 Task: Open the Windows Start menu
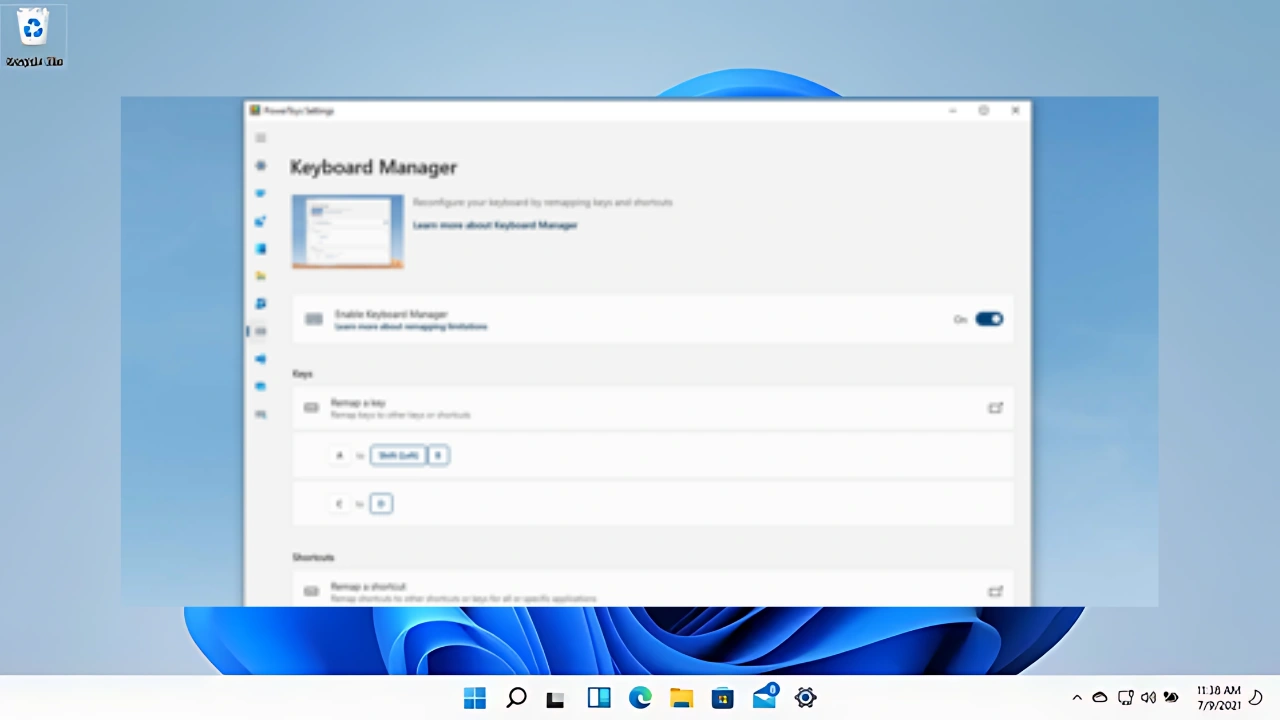tap(474, 698)
